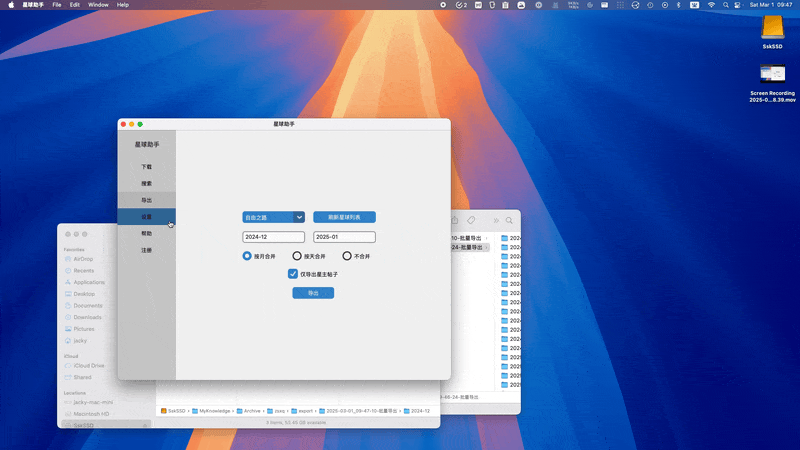Open Control Center icon in menu bar
Screen dimensions: 800x450
click(x=739, y=5)
